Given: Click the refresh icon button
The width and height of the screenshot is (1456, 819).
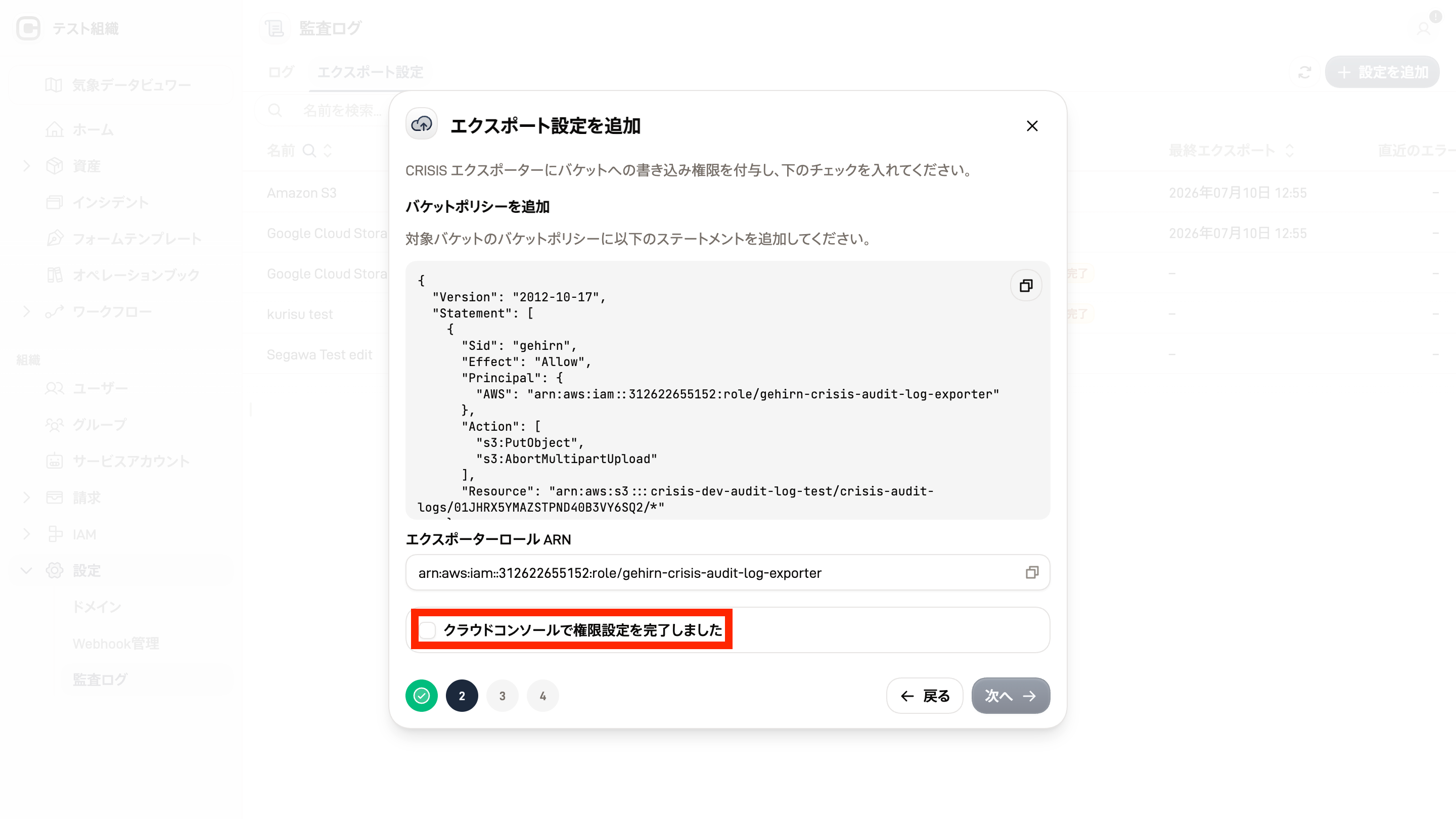Looking at the screenshot, I should click(1304, 72).
